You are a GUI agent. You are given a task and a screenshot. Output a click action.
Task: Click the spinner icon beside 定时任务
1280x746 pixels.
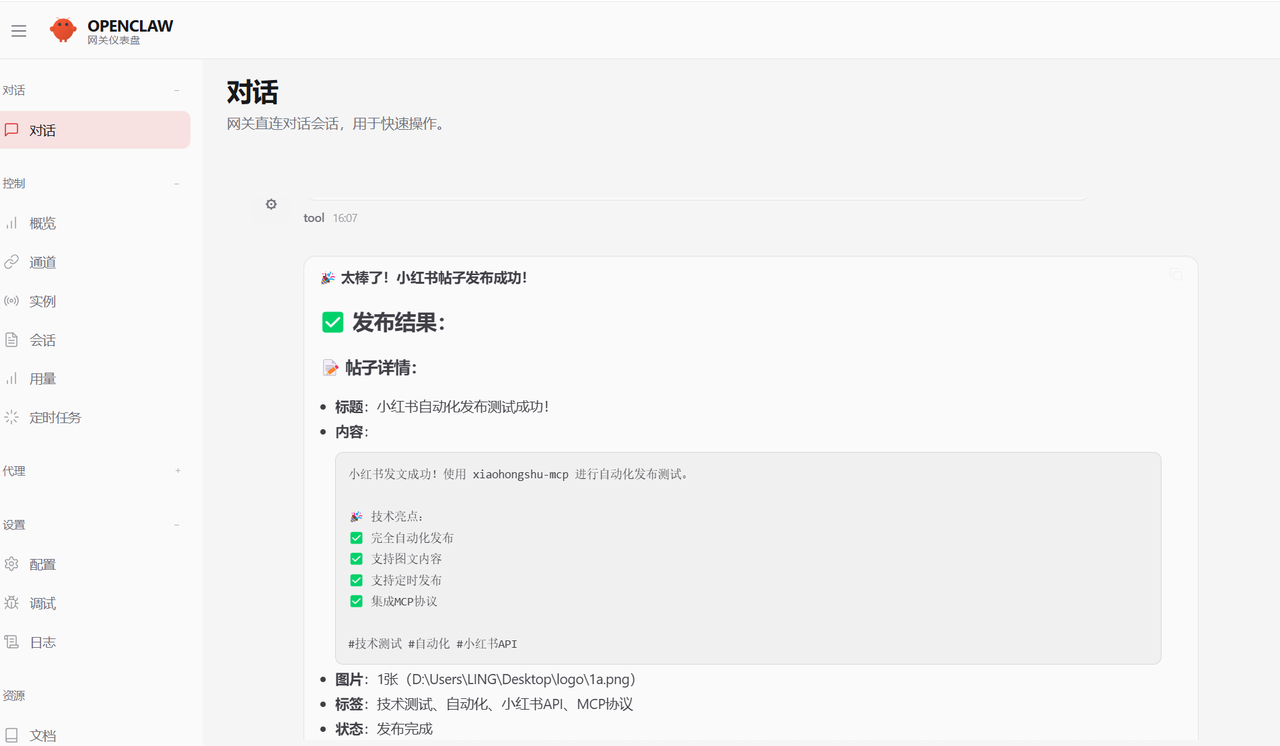[12, 417]
